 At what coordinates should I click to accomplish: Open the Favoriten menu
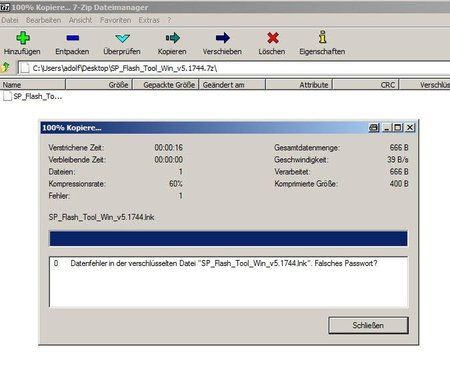[x=115, y=20]
